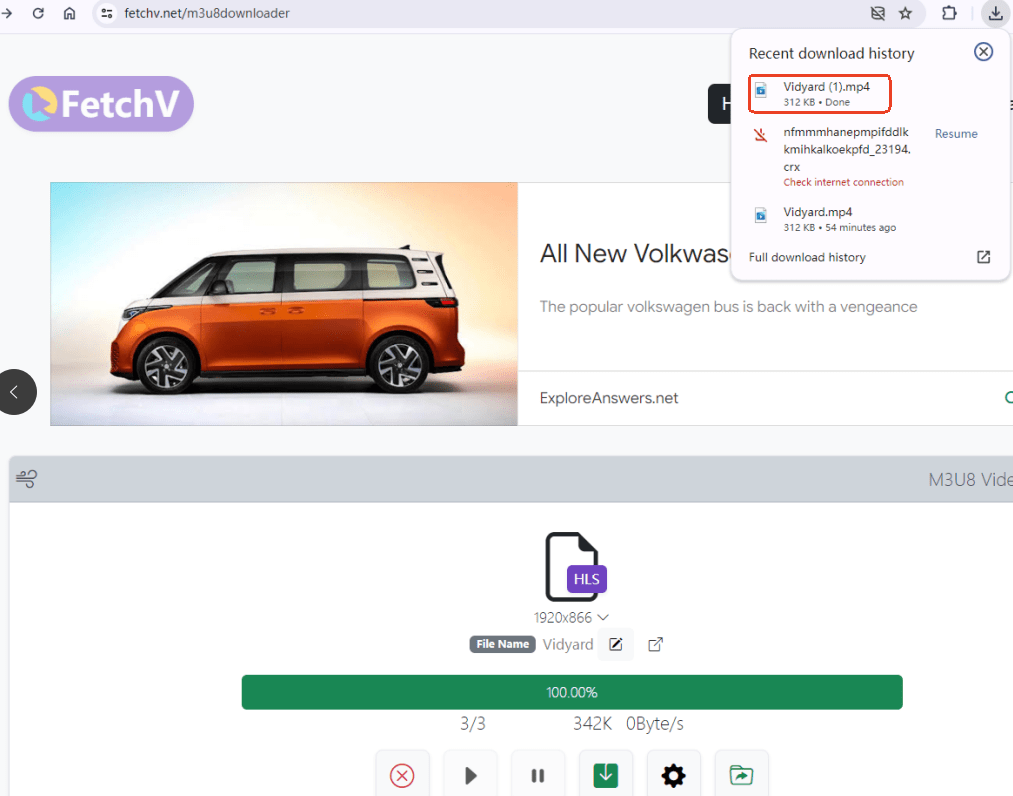The image size is (1013, 796).
Task: Open downloader settings via gear icon
Action: (673, 775)
